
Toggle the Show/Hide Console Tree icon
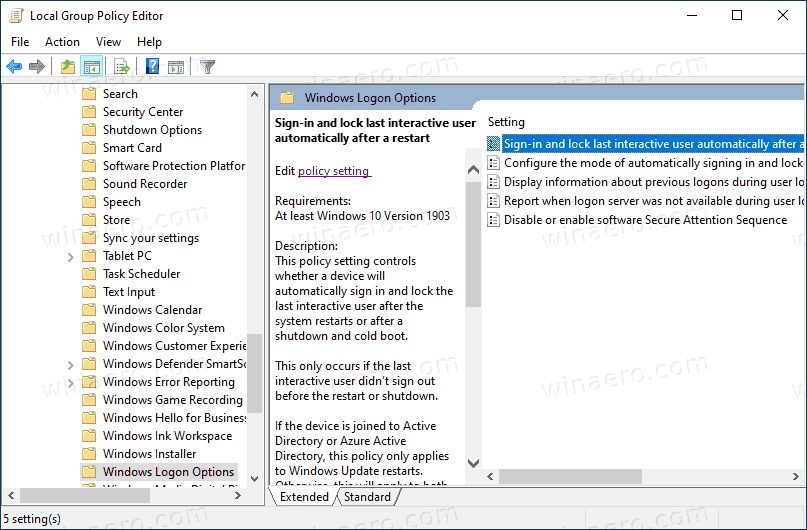92,66
